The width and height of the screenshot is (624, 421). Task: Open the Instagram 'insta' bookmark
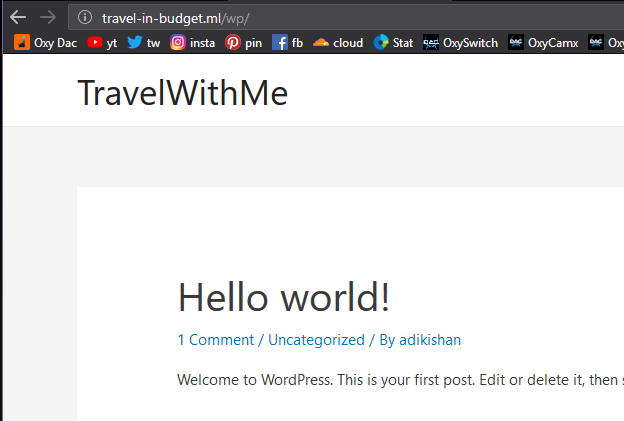pyautogui.click(x=192, y=42)
